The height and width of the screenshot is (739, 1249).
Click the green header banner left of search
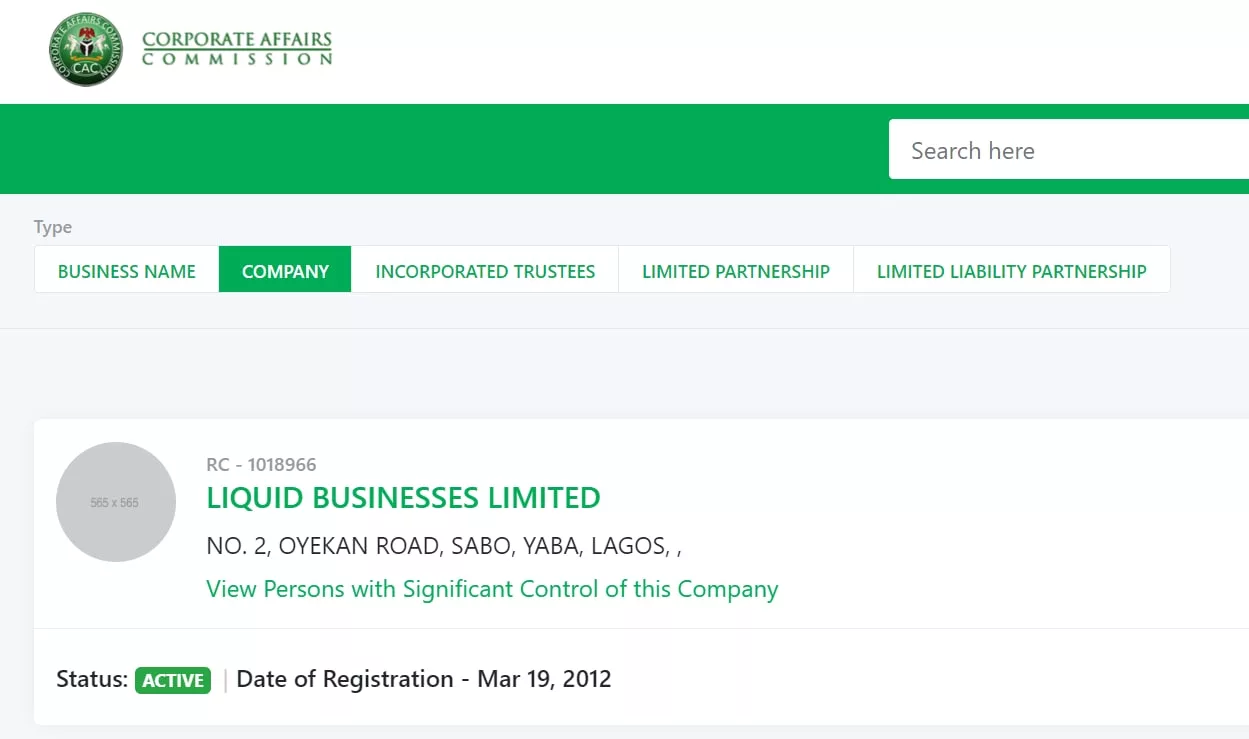pyautogui.click(x=440, y=149)
